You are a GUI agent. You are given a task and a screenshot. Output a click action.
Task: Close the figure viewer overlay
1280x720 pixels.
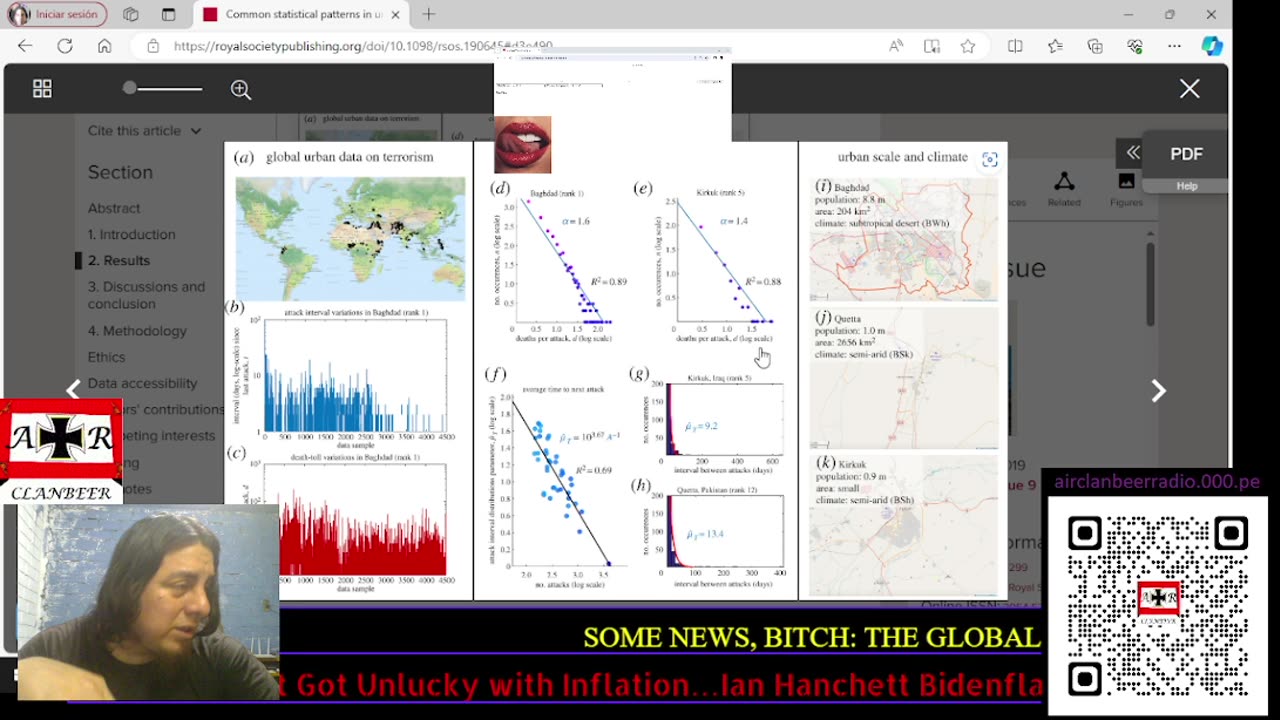[x=1189, y=89]
